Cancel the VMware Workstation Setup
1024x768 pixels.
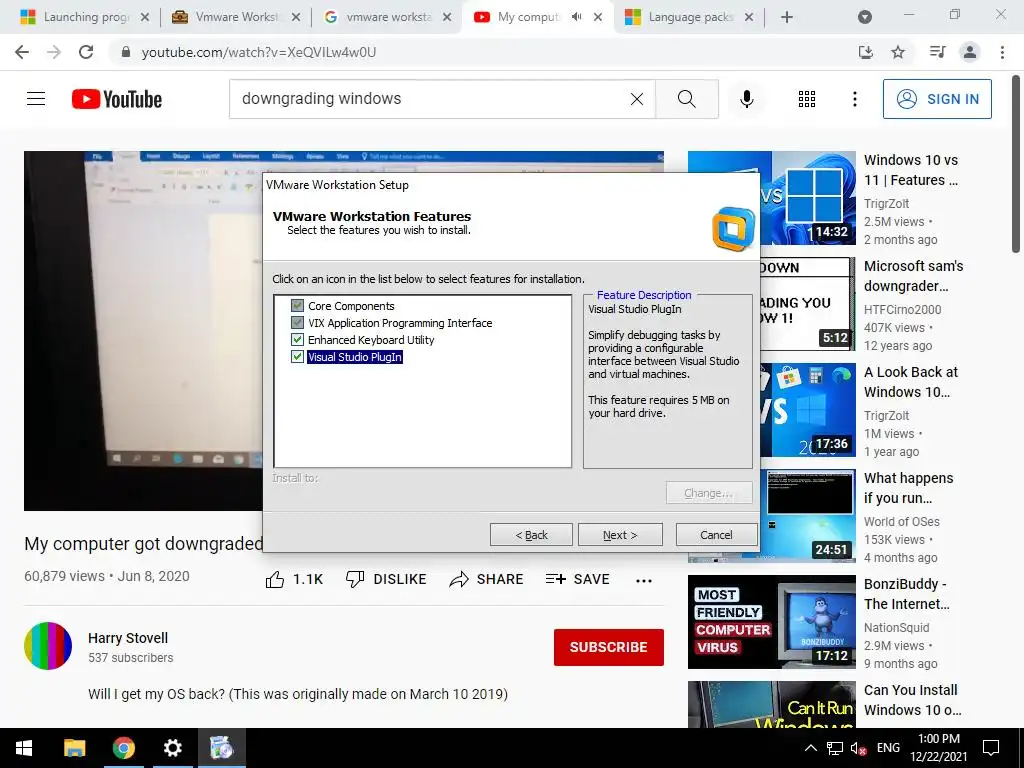pos(716,535)
